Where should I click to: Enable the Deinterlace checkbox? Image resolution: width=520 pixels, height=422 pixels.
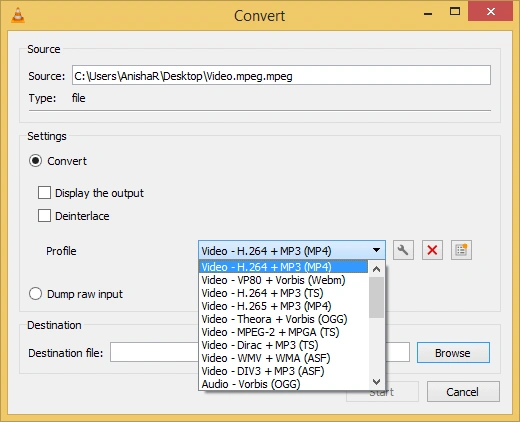pyautogui.click(x=44, y=216)
